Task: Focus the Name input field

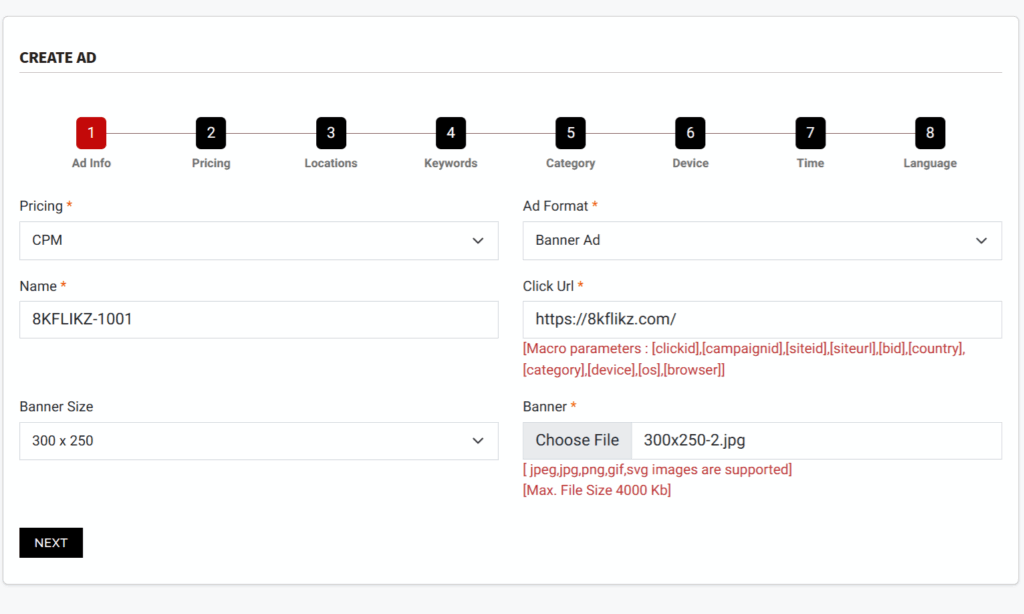Action: tap(258, 320)
